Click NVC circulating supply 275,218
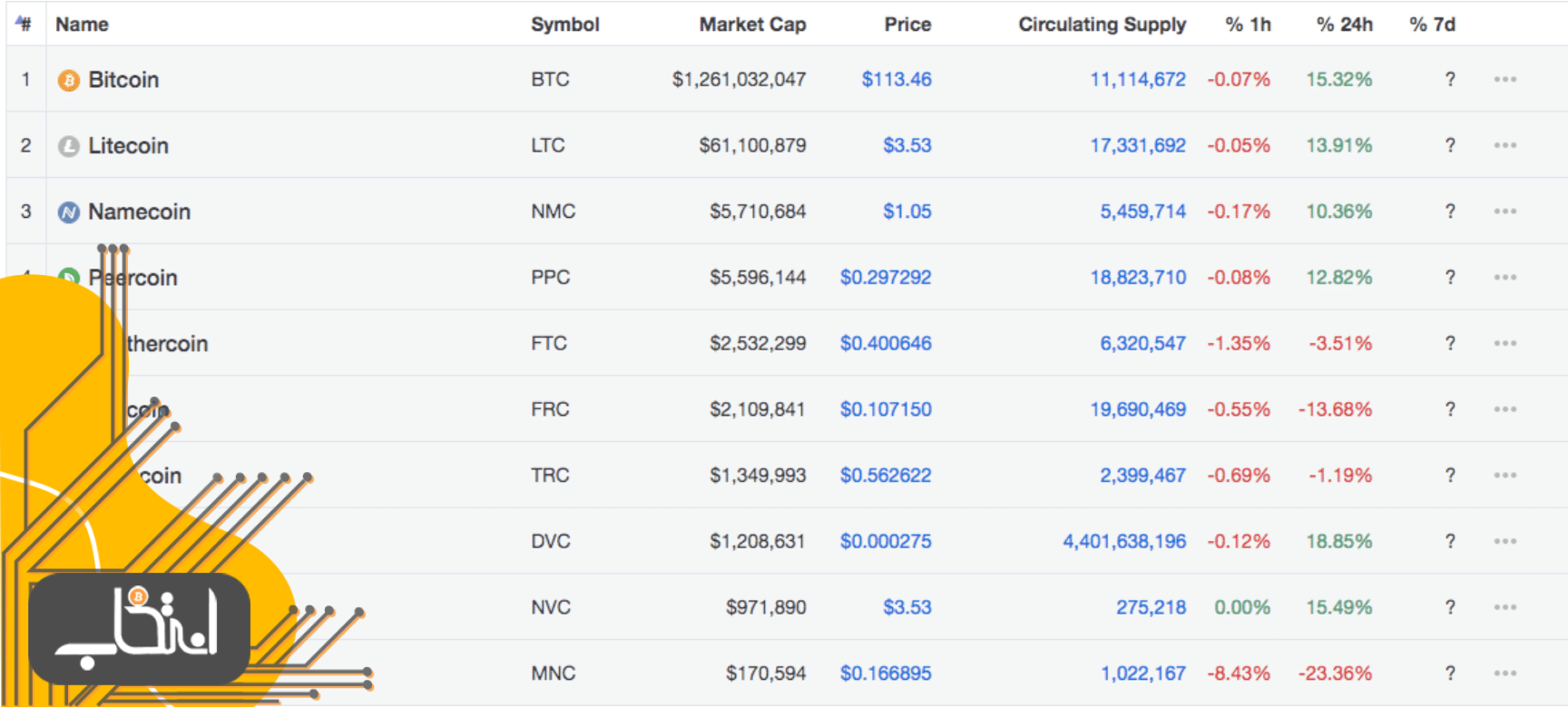1568x708 pixels. [x=1151, y=607]
